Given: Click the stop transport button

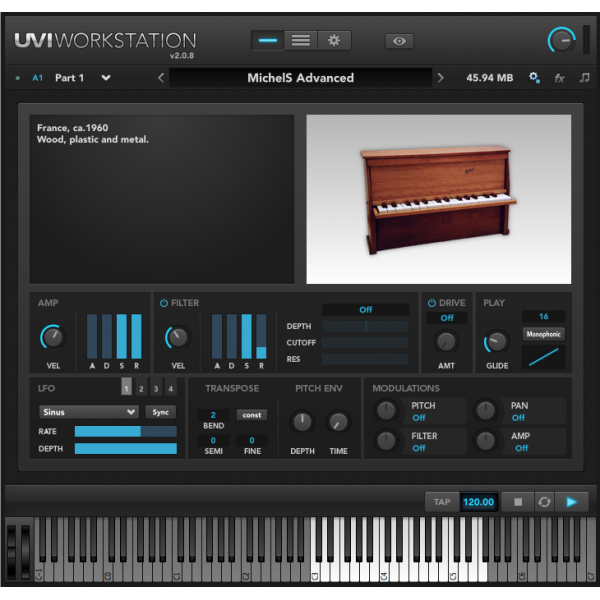Looking at the screenshot, I should [x=518, y=502].
